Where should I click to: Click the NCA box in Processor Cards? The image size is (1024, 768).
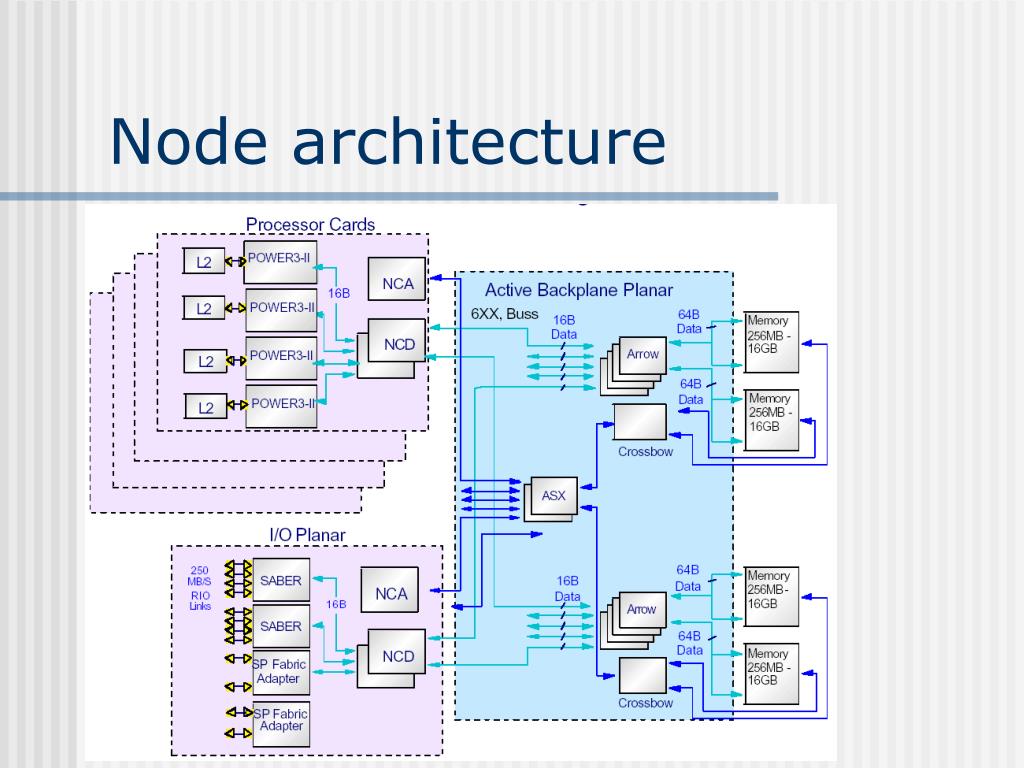tap(397, 279)
